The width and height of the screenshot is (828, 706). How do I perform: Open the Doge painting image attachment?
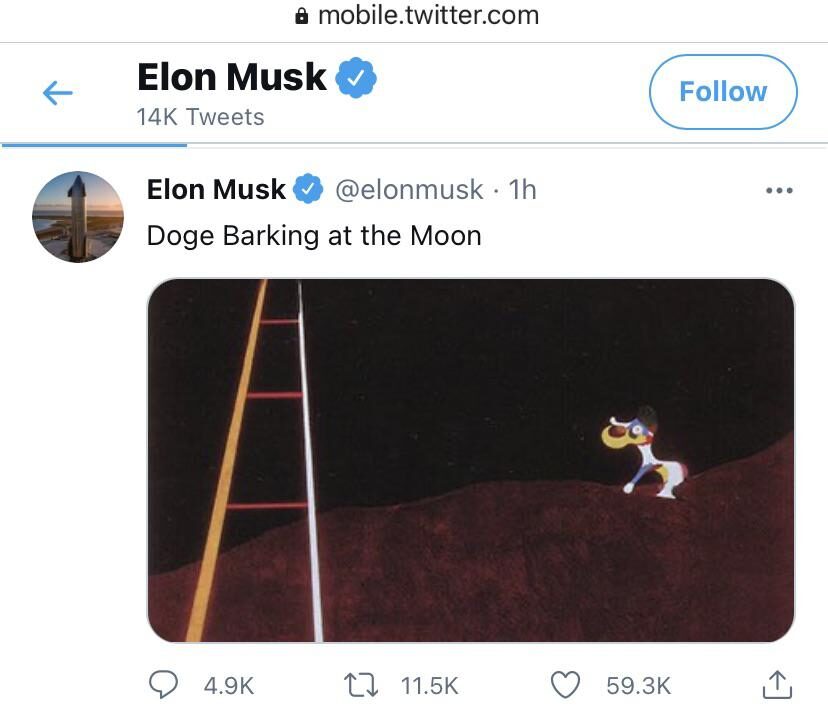pos(471,460)
